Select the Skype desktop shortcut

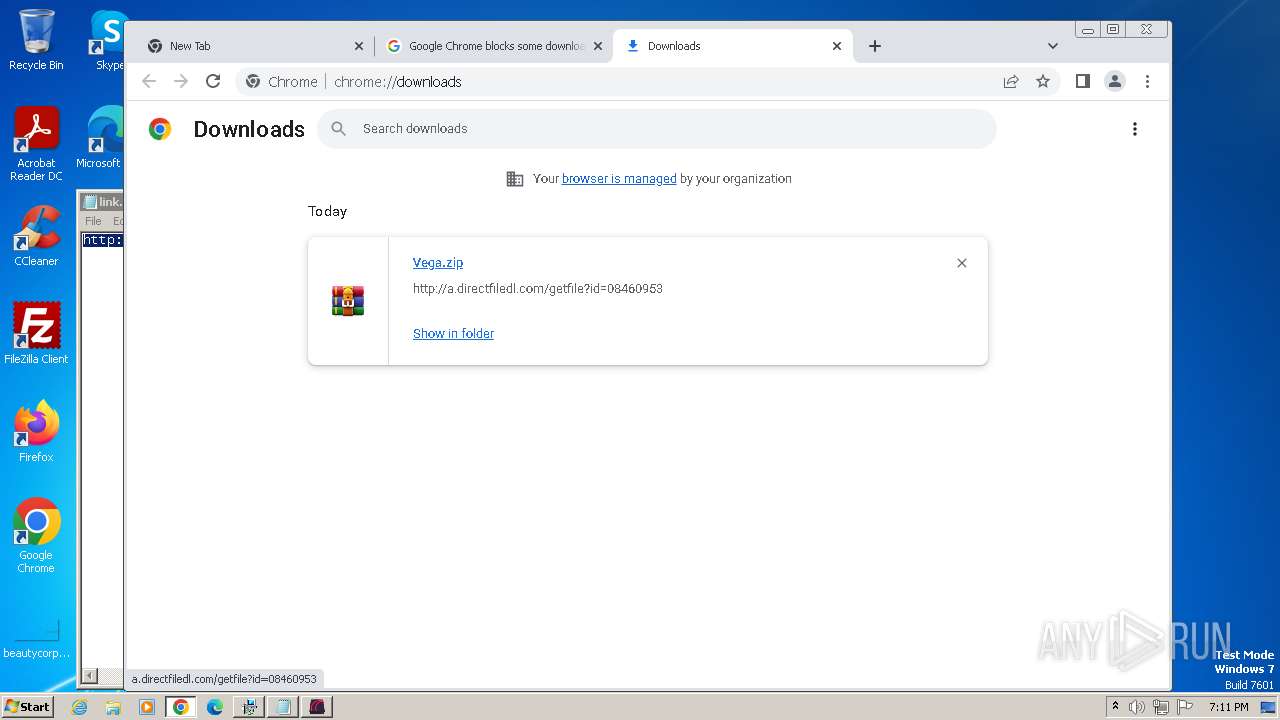[108, 40]
